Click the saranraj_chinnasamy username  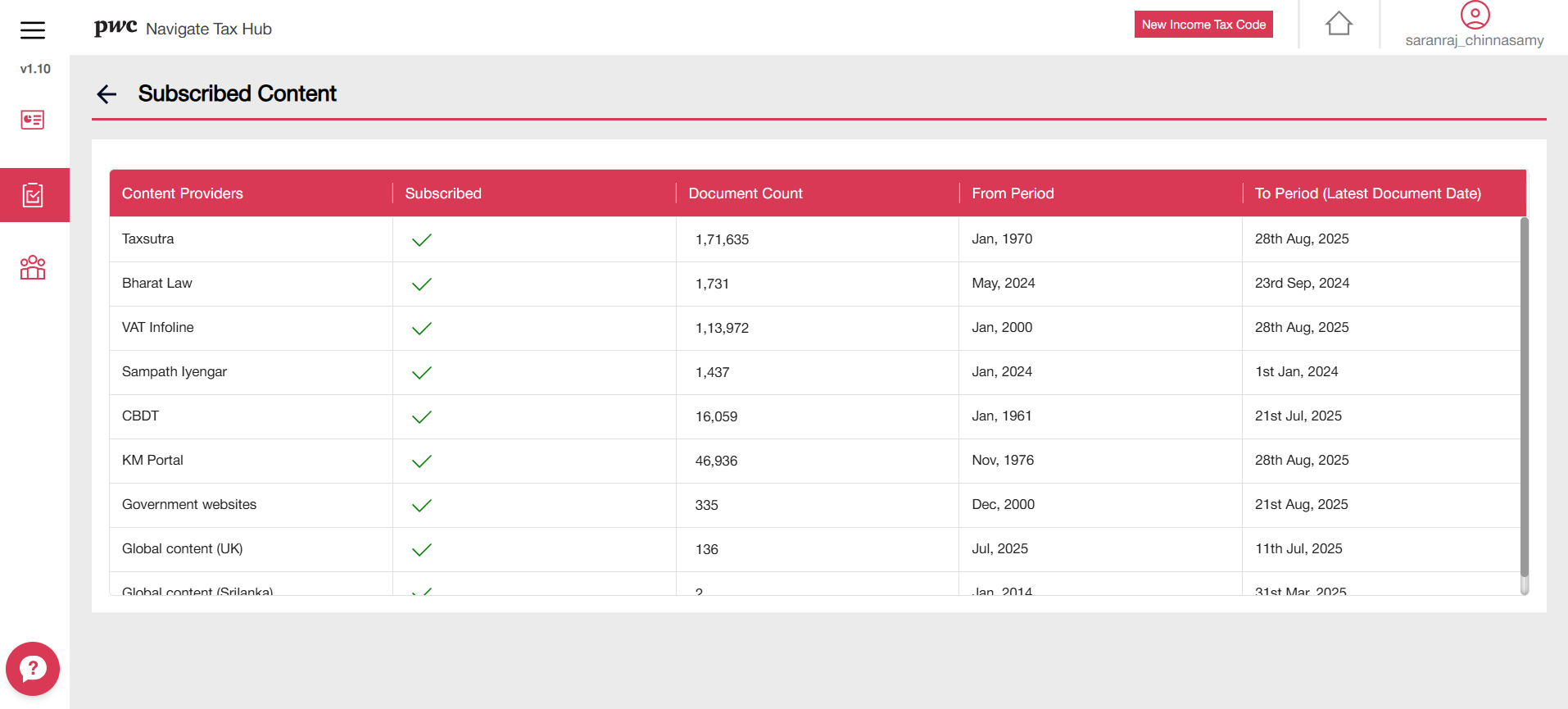coord(1475,40)
